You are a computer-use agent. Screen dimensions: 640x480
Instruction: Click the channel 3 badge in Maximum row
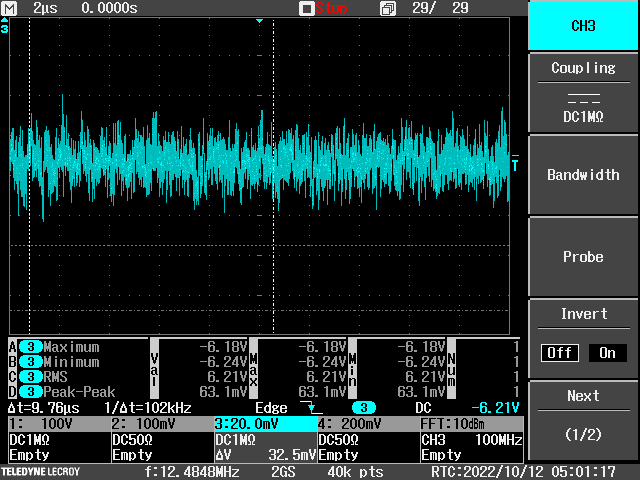click(29, 347)
